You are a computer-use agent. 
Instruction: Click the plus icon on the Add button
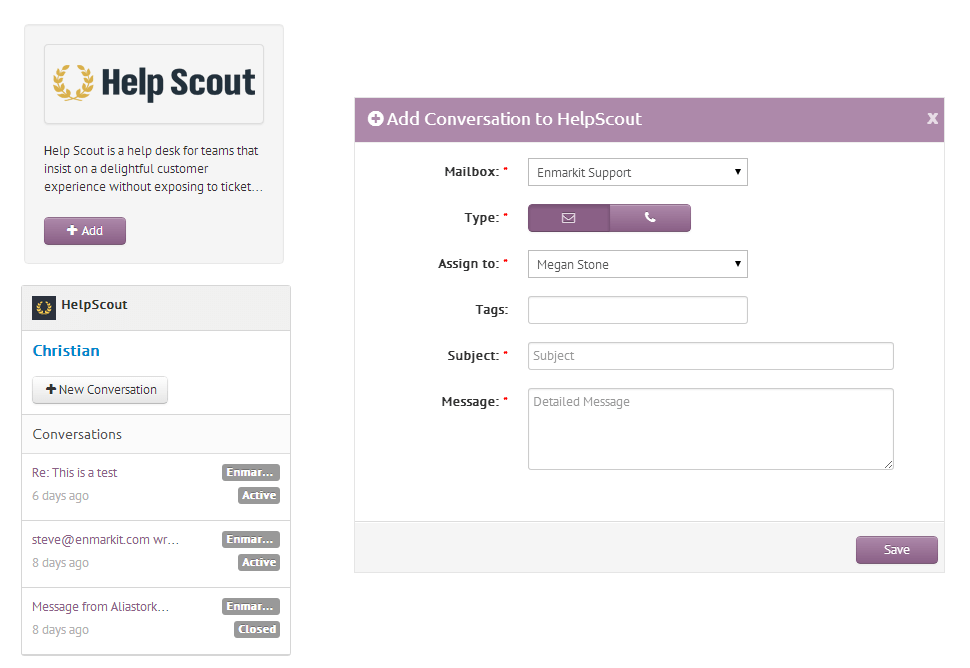pos(73,230)
